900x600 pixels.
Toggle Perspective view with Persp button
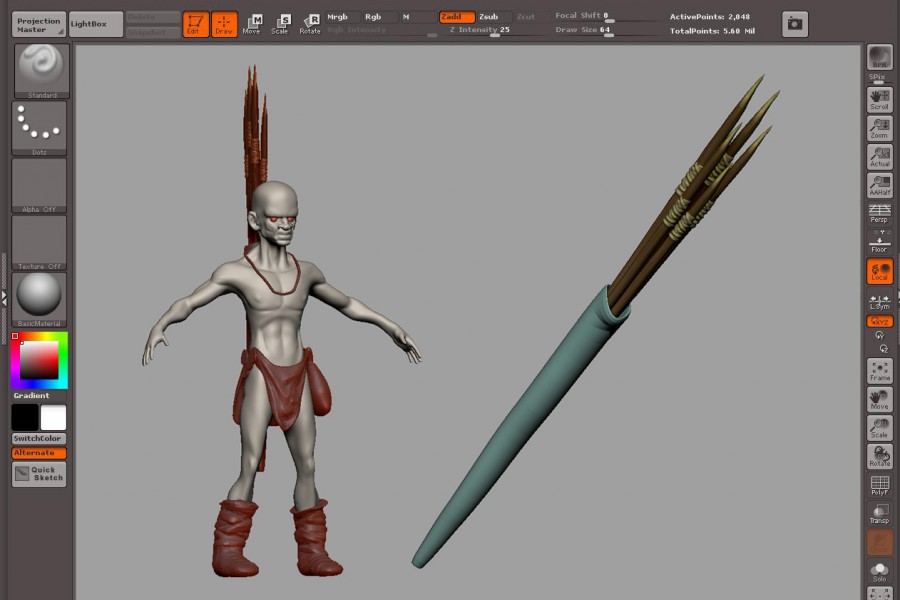point(879,213)
